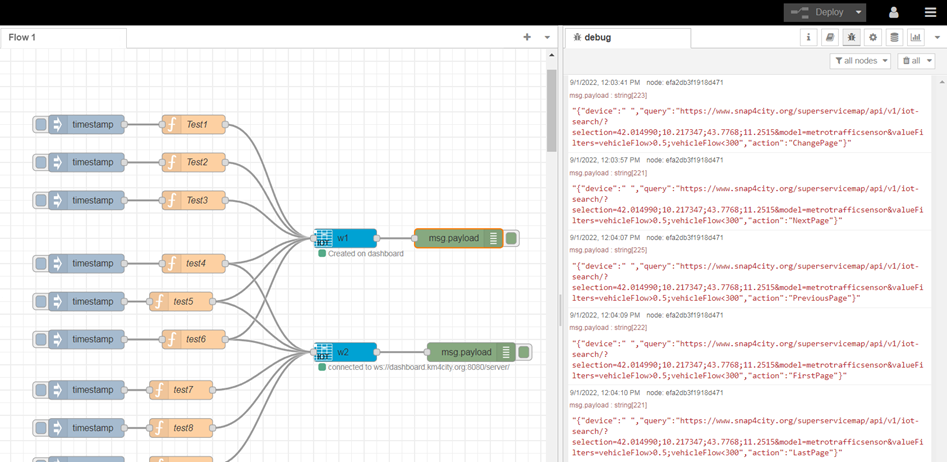Open the info sidebar panel icon
The width and height of the screenshot is (947, 462).
808,37
